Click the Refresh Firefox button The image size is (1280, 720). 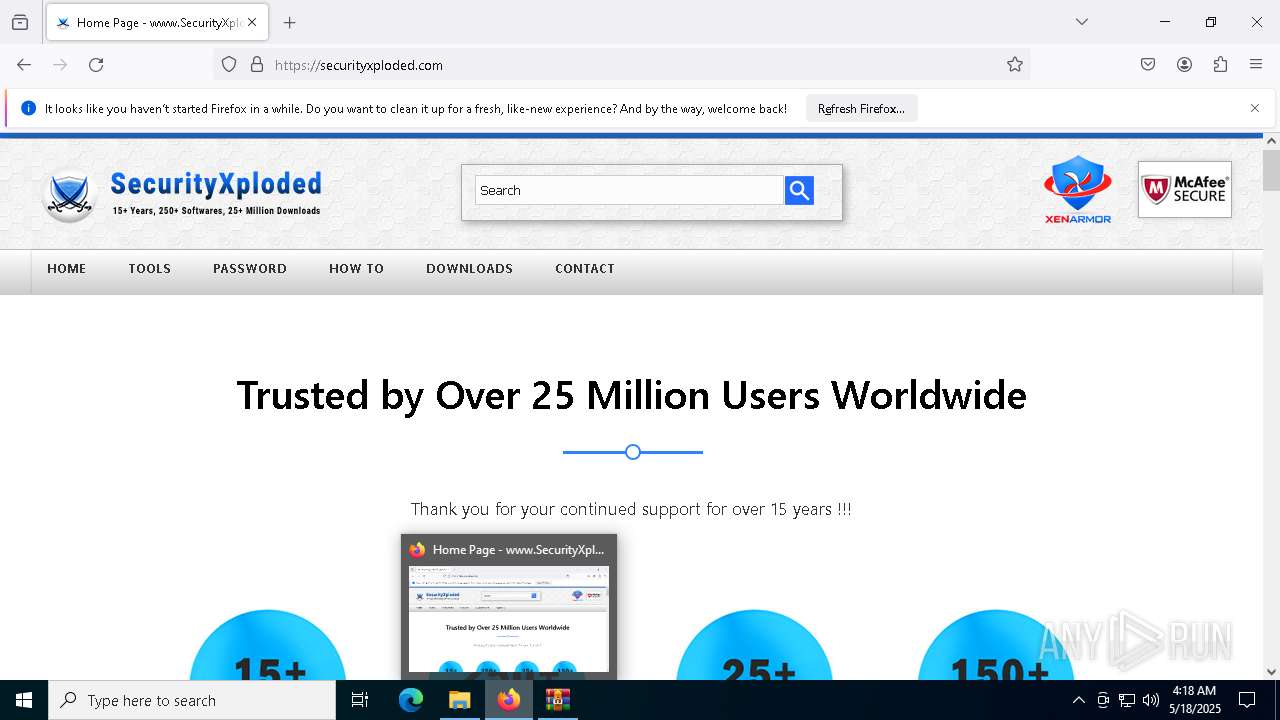(861, 108)
